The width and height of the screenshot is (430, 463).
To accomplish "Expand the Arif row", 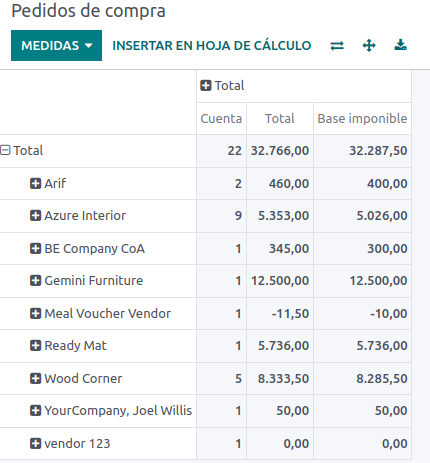I will click(x=48, y=183).
